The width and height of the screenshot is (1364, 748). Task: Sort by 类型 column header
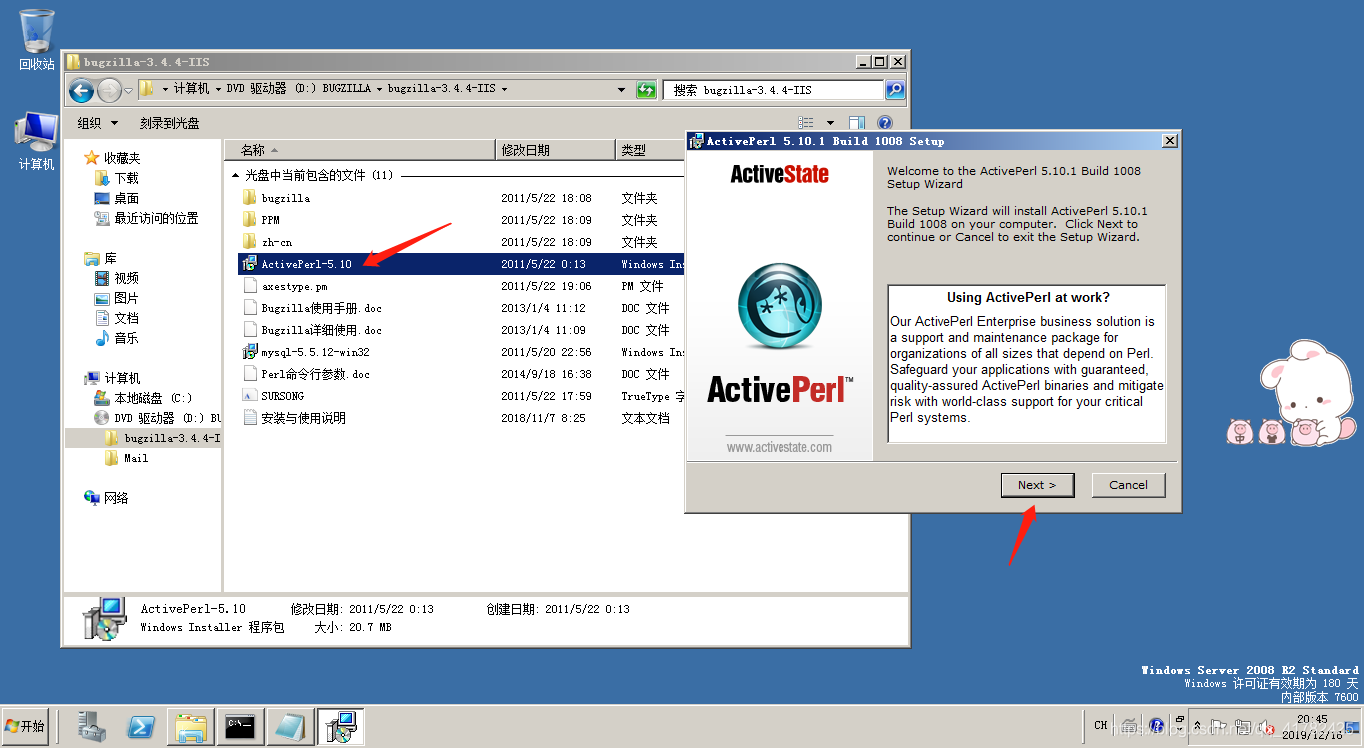[650, 150]
